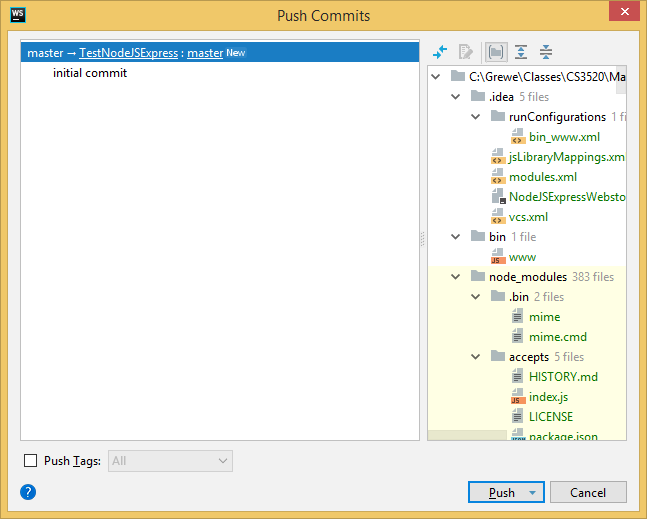Open the Push Tags 'All' dropdown
The height and width of the screenshot is (519, 647).
(x=170, y=461)
